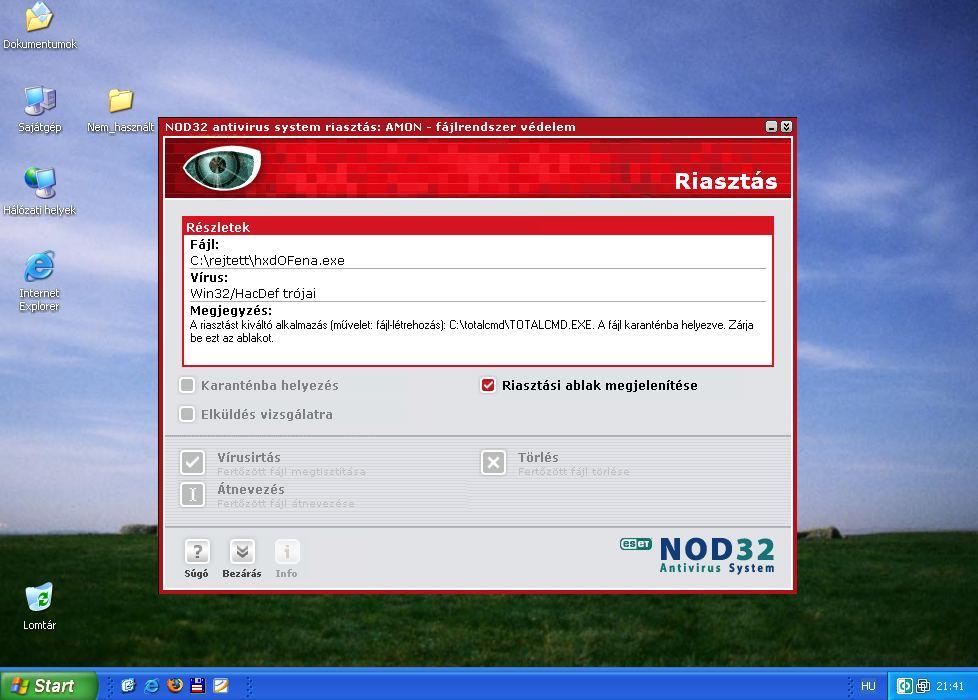Click the 21:41 system clock
The image size is (978, 700).
pos(950,686)
